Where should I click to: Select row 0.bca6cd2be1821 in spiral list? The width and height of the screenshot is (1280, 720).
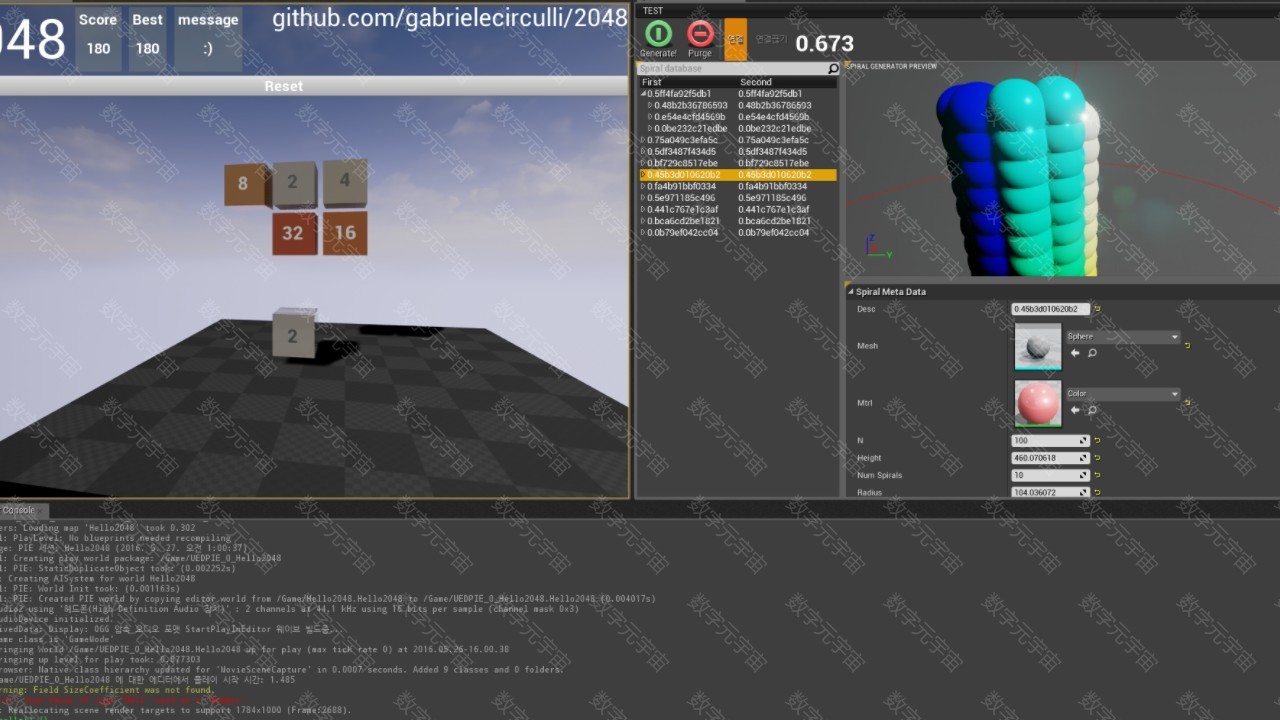point(738,221)
